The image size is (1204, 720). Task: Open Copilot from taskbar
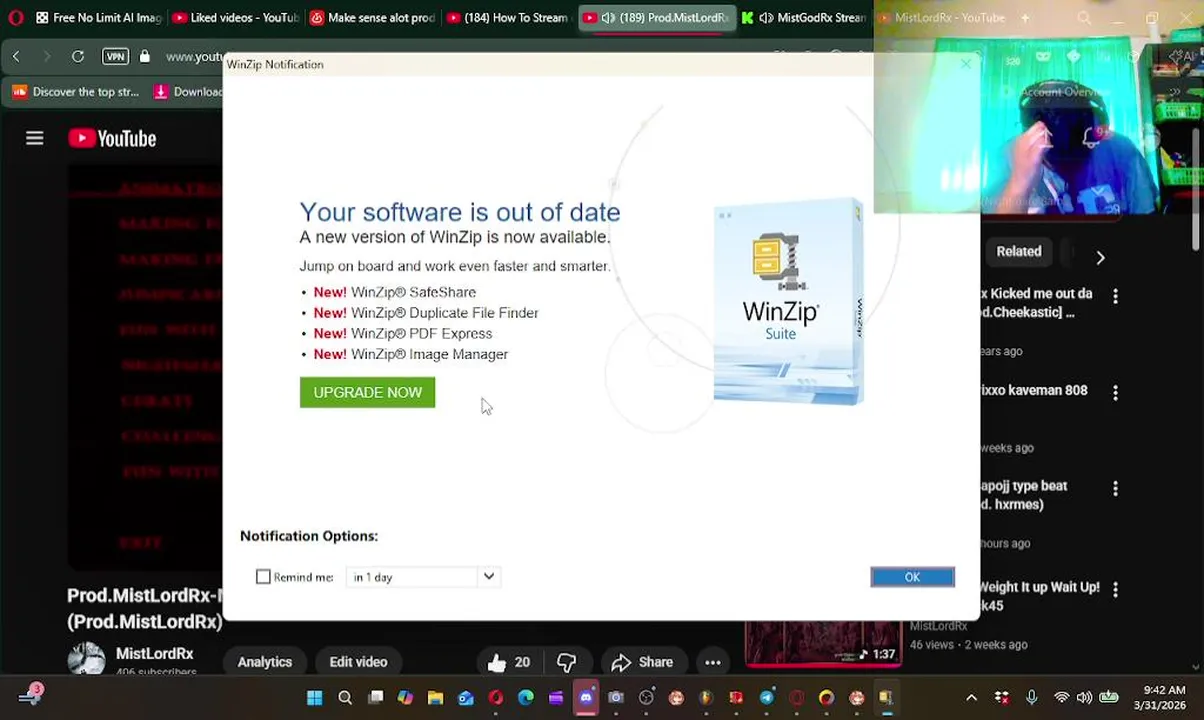click(x=405, y=698)
